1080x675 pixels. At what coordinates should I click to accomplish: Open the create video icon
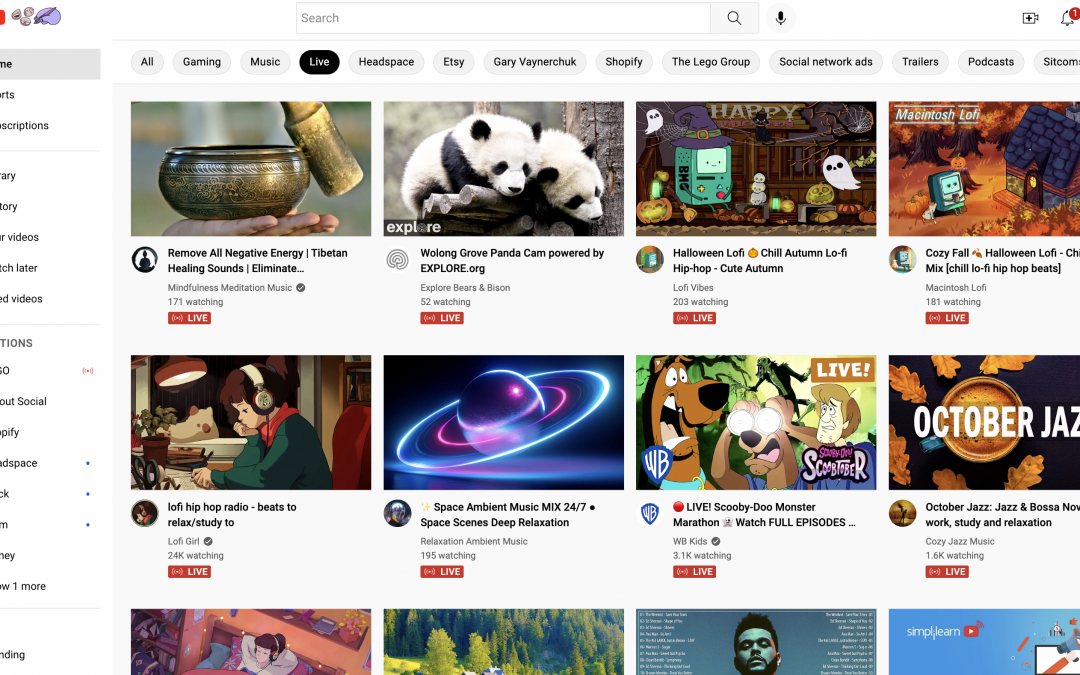tap(1030, 18)
